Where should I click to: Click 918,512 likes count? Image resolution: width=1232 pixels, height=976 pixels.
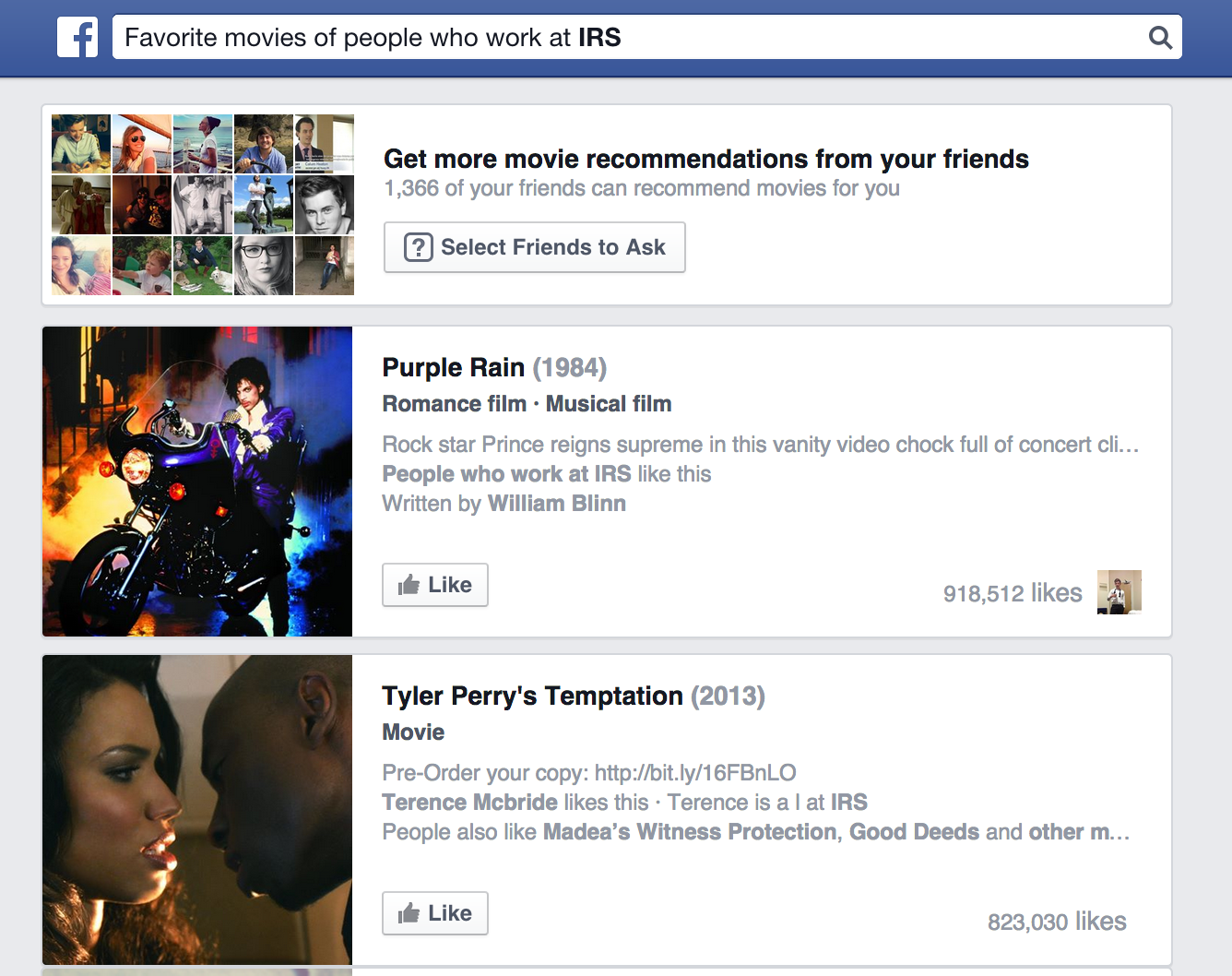click(x=1013, y=593)
